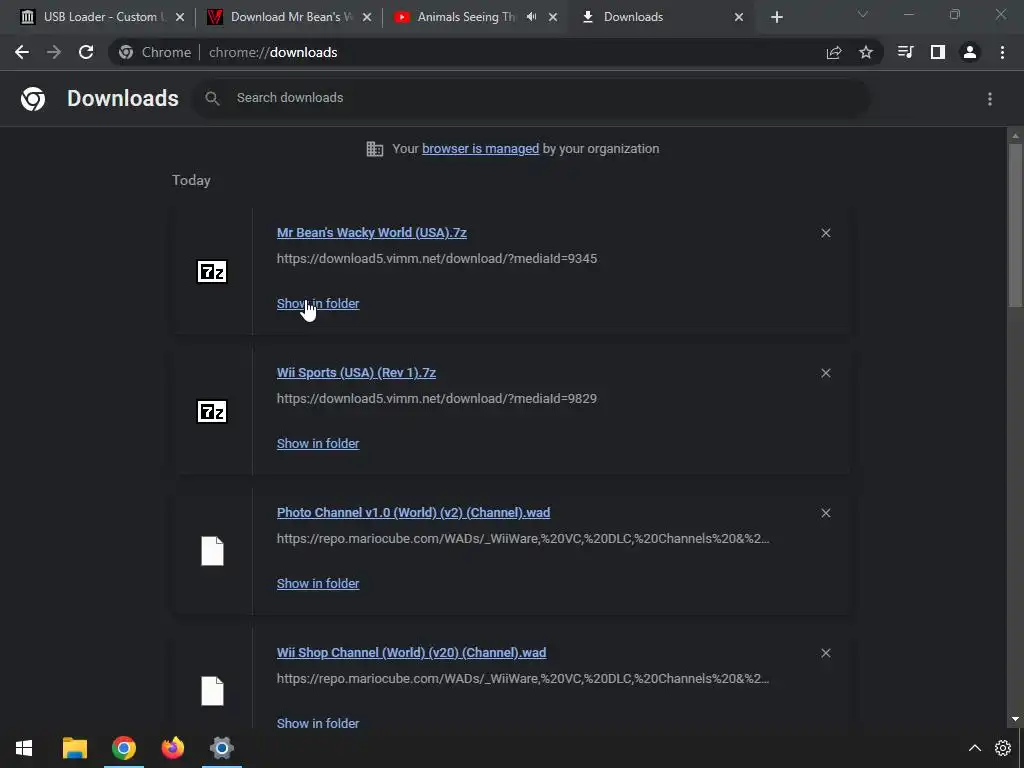
Task: Click the forward navigation arrow
Action: pos(54,52)
